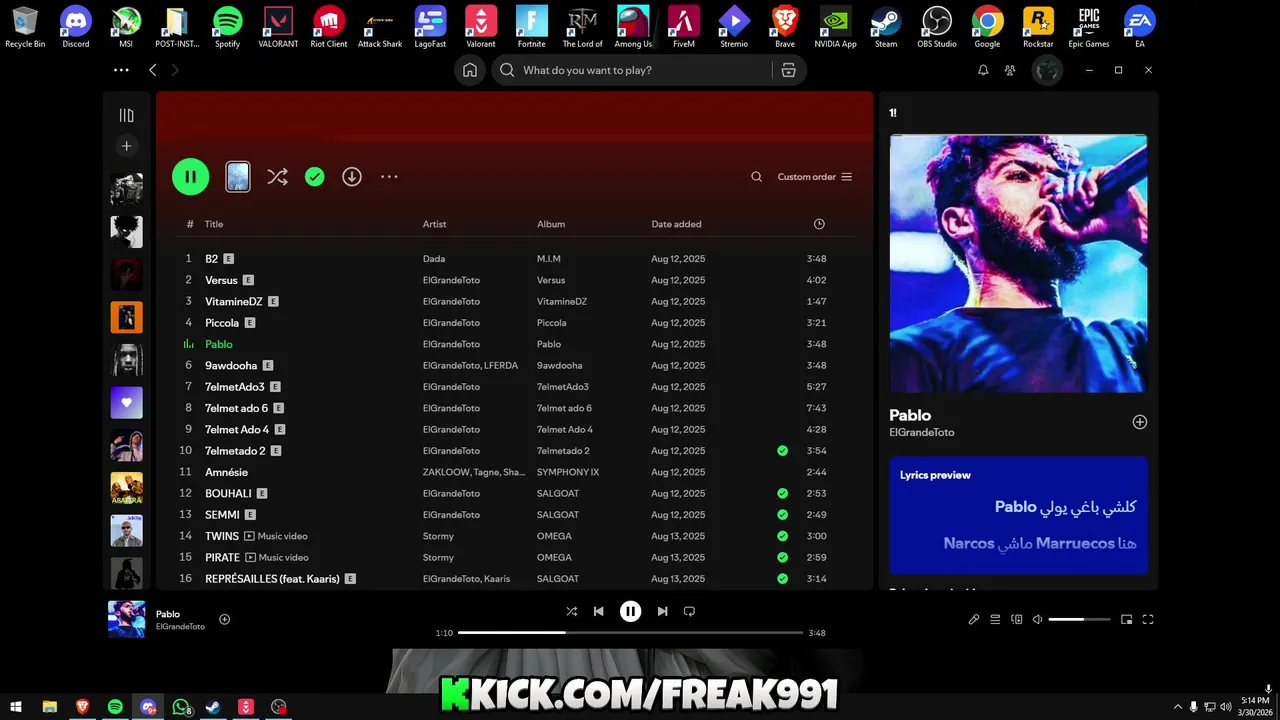The width and height of the screenshot is (1280, 720).
Task: Open the Lyrics preview card
Action: point(1018,515)
